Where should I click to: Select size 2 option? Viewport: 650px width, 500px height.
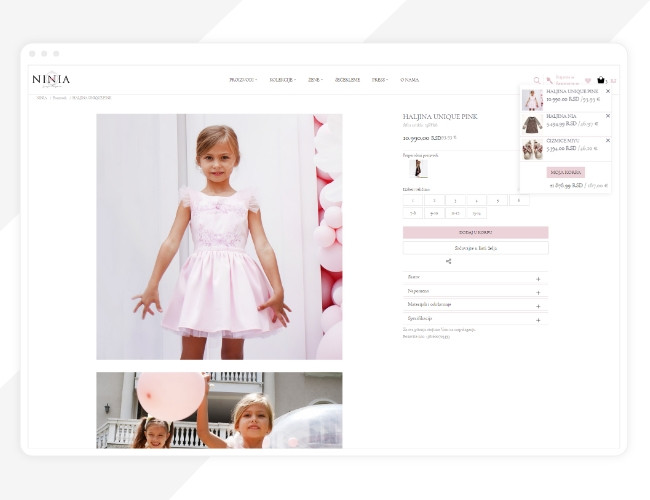(x=434, y=200)
